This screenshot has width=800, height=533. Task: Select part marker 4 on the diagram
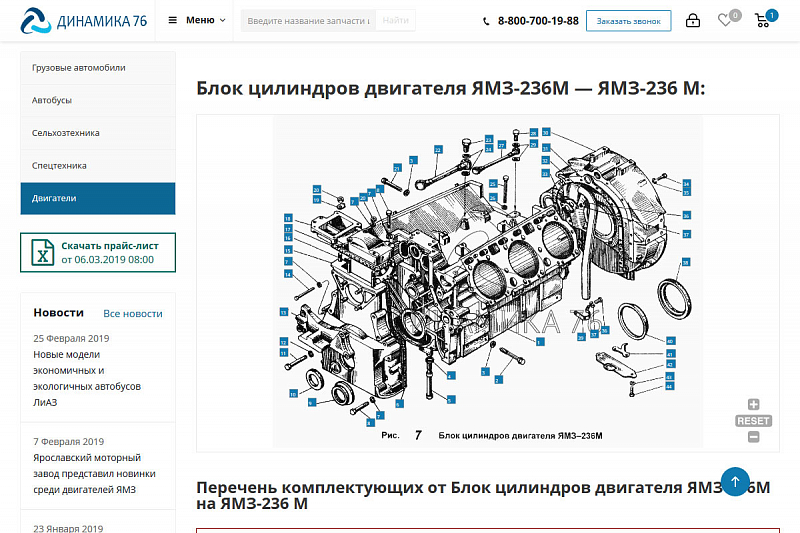pyautogui.click(x=451, y=375)
